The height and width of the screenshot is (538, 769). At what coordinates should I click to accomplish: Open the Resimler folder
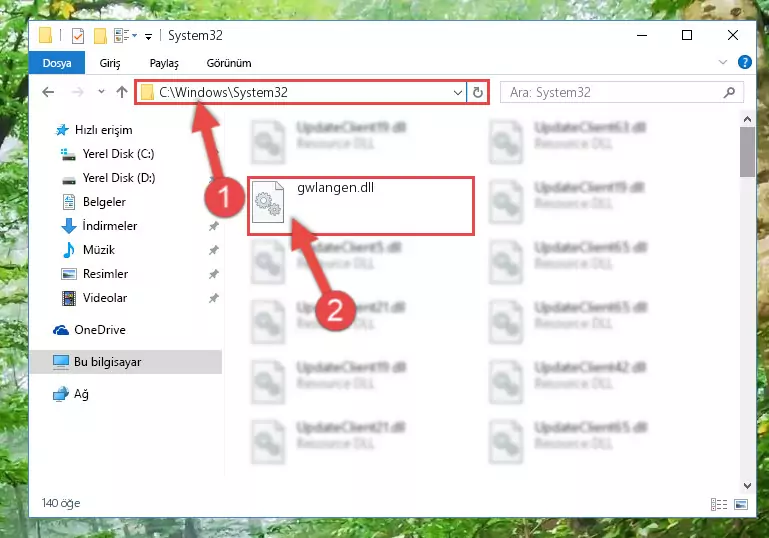pos(105,274)
